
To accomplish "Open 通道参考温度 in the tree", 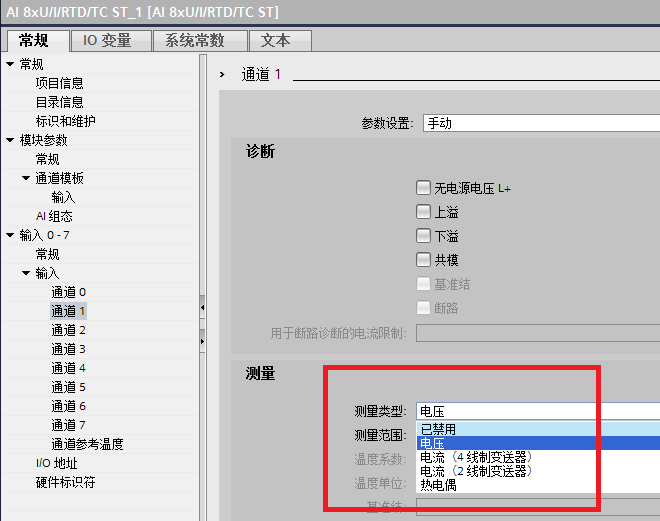I will tap(87, 444).
